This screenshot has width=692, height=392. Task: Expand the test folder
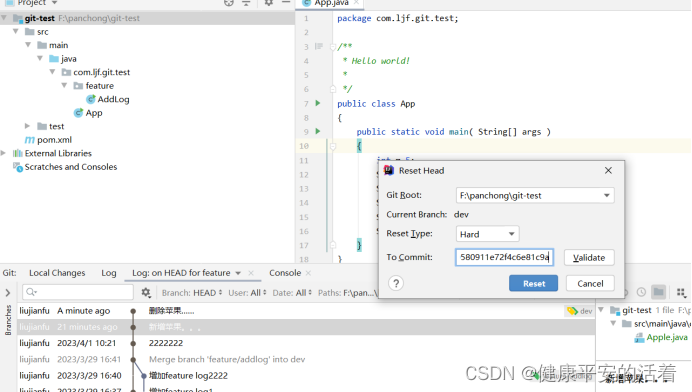point(27,126)
